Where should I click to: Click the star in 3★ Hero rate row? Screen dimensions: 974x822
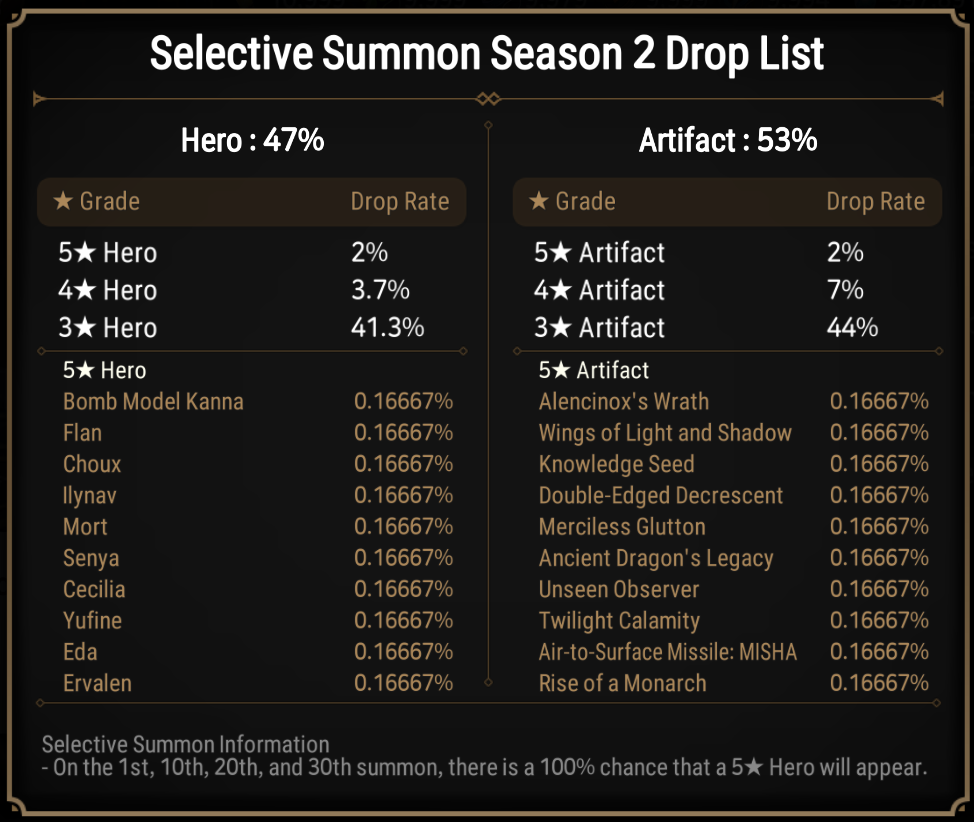click(x=85, y=327)
